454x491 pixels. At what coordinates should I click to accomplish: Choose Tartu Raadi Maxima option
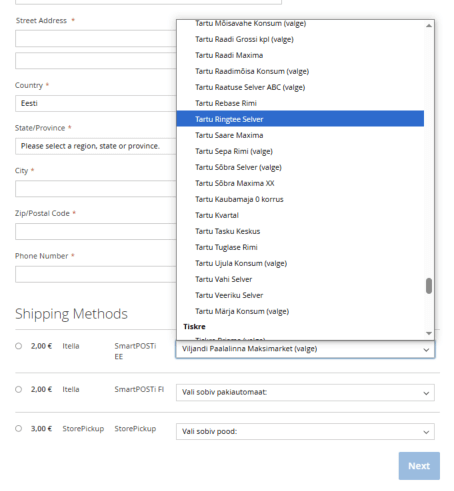[x=300, y=55]
